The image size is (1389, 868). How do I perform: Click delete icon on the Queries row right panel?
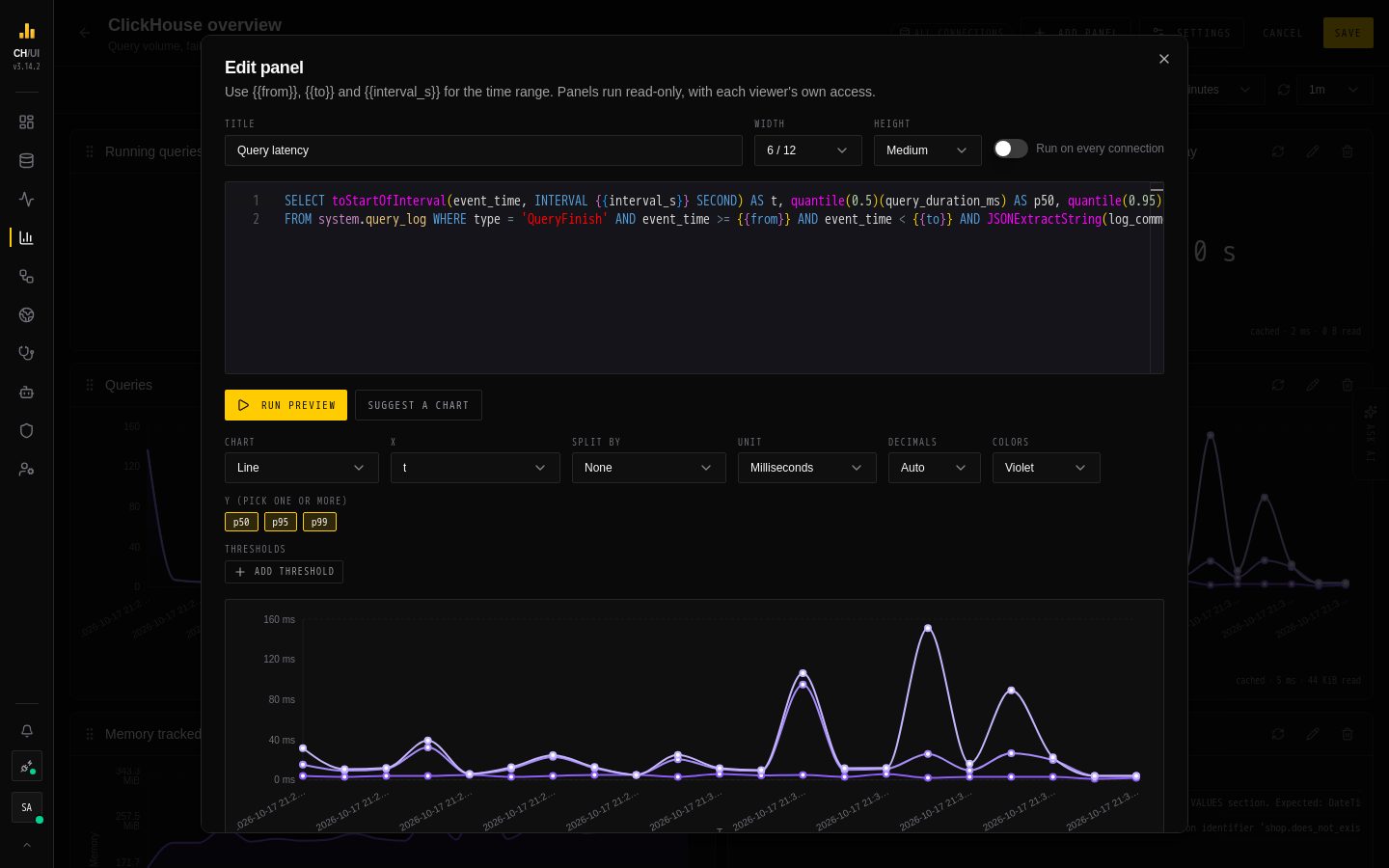(x=1348, y=385)
